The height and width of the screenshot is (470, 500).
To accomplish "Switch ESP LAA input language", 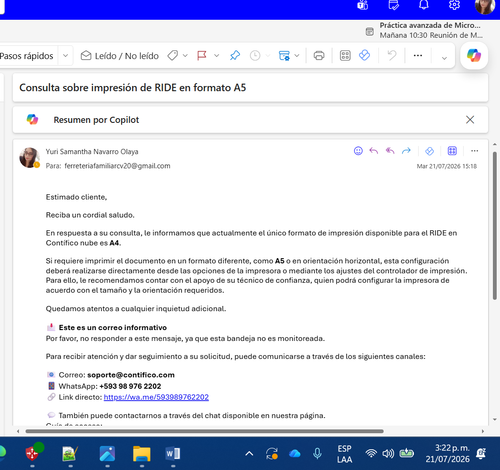I will pos(344,454).
